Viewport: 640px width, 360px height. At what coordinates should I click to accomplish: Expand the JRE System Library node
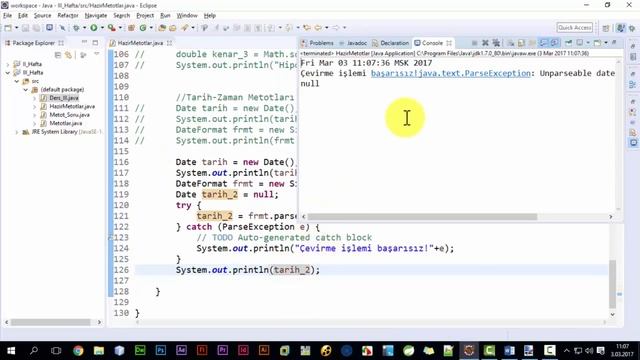pyautogui.click(x=17, y=132)
